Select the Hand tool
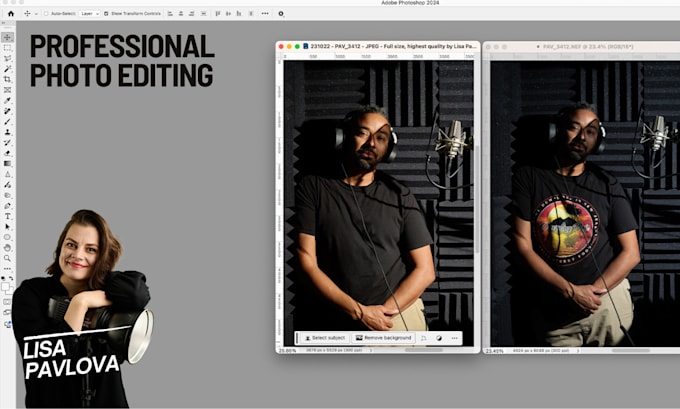The height and width of the screenshot is (409, 680). (x=7, y=248)
